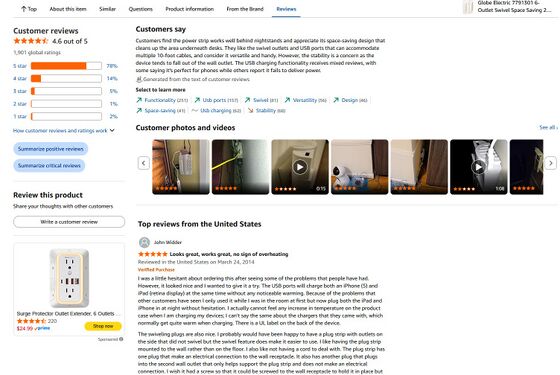Select Usb charging topic chip
The height and width of the screenshot is (375, 560).
tap(216, 110)
